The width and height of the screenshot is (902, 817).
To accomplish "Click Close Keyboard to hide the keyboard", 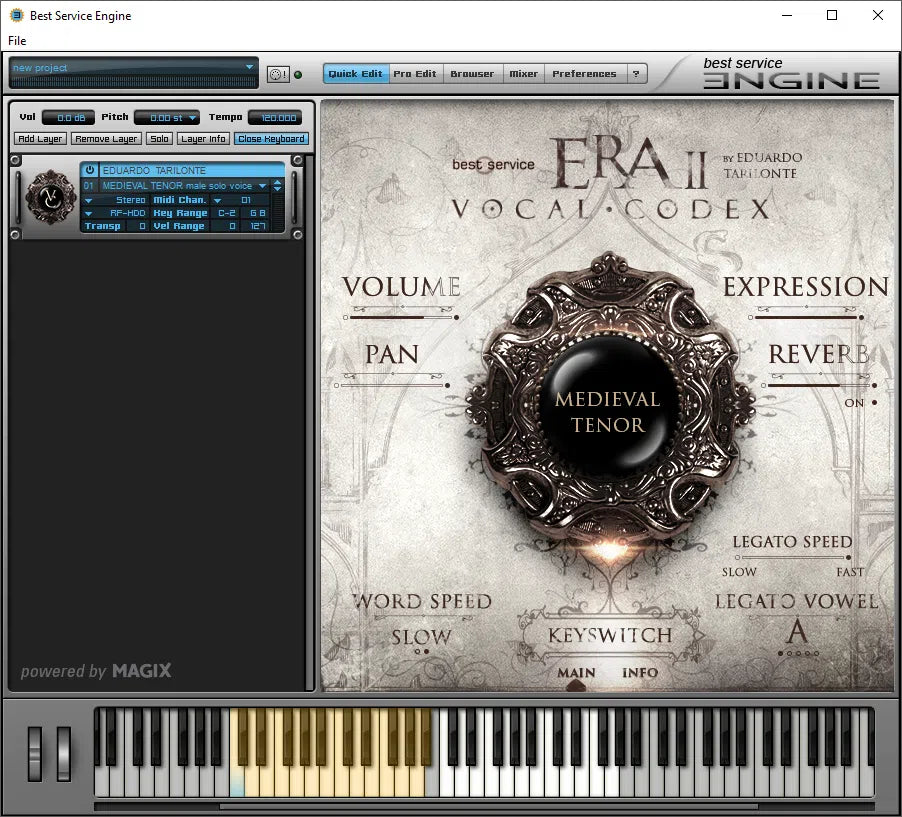I will tap(271, 138).
